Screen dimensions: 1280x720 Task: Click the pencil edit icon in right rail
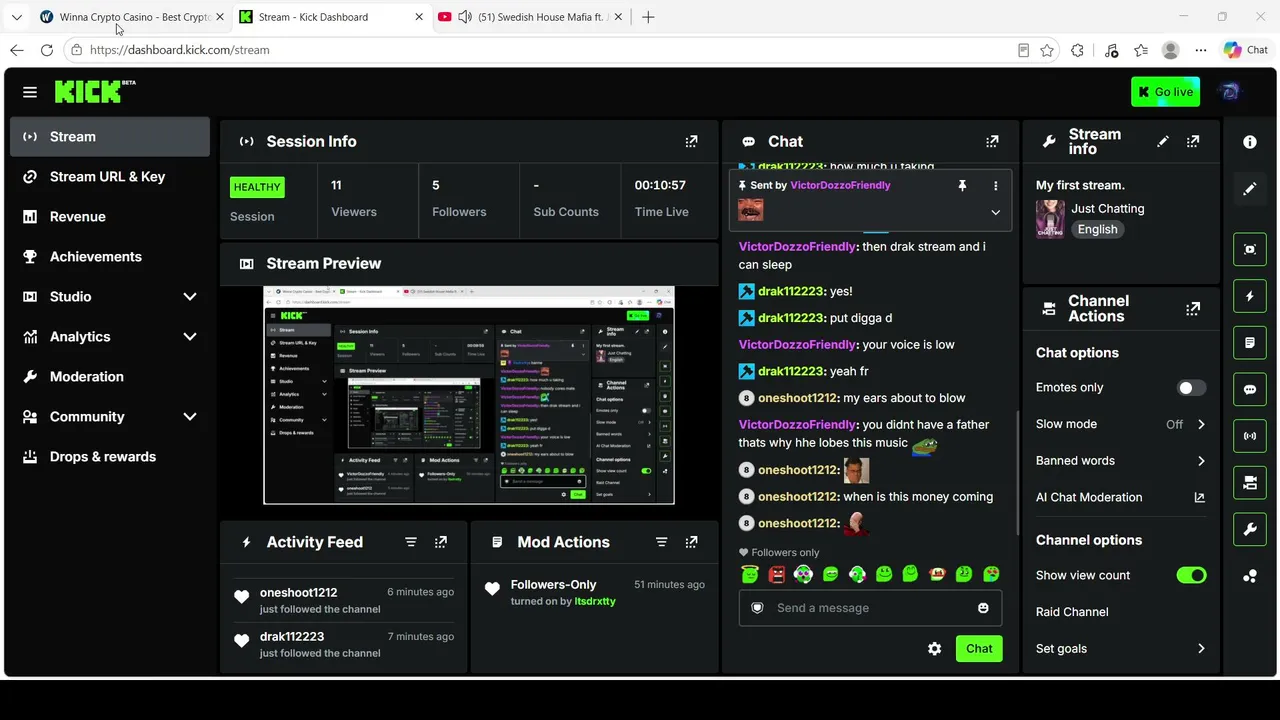[1250, 189]
